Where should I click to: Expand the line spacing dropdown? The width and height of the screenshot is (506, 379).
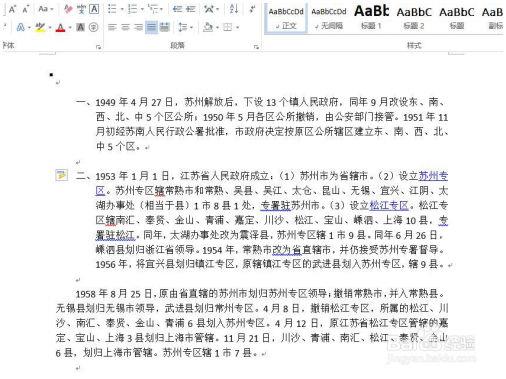[x=192, y=27]
